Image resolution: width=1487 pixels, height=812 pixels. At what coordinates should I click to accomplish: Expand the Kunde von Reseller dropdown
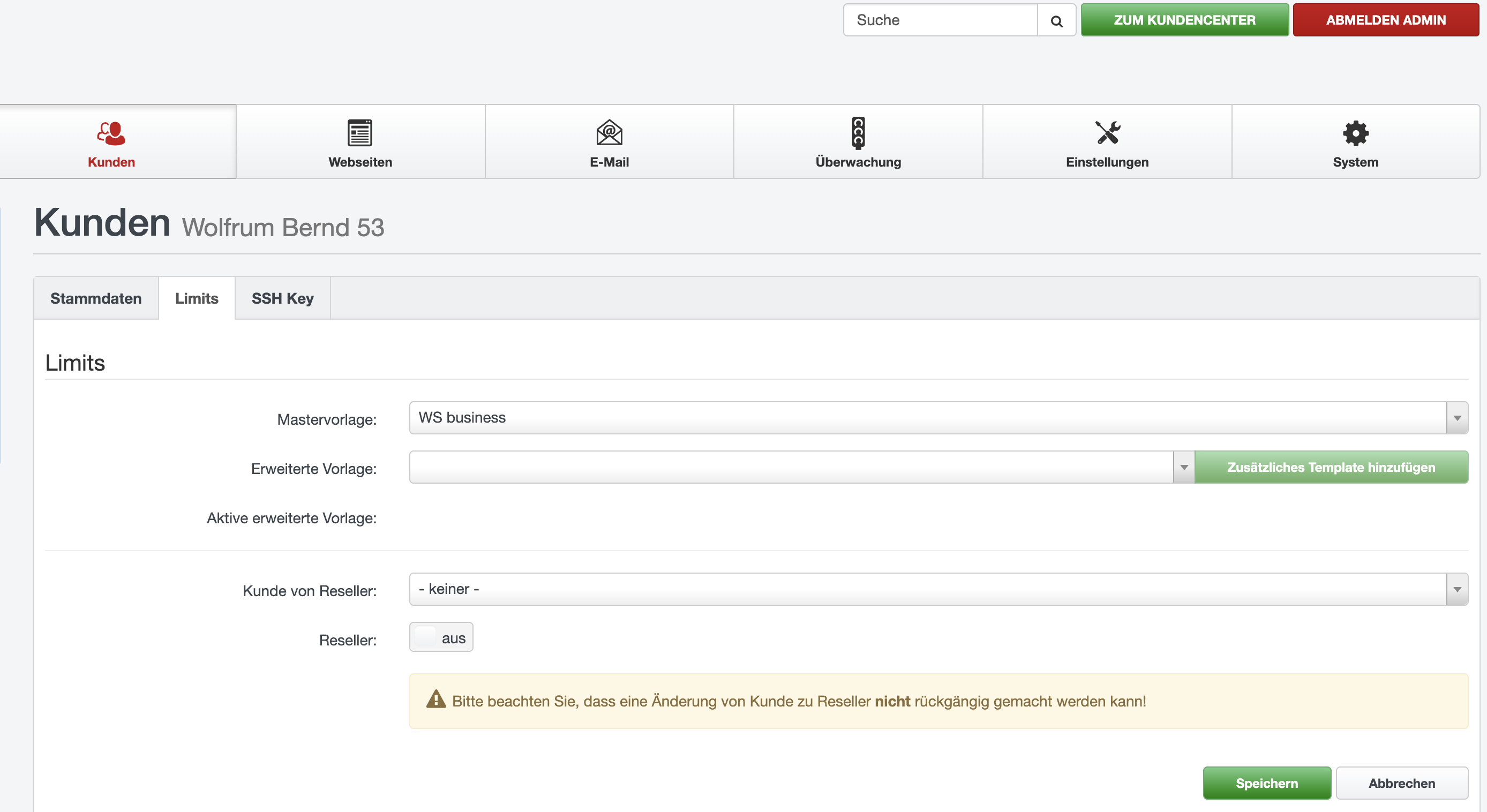[1456, 589]
